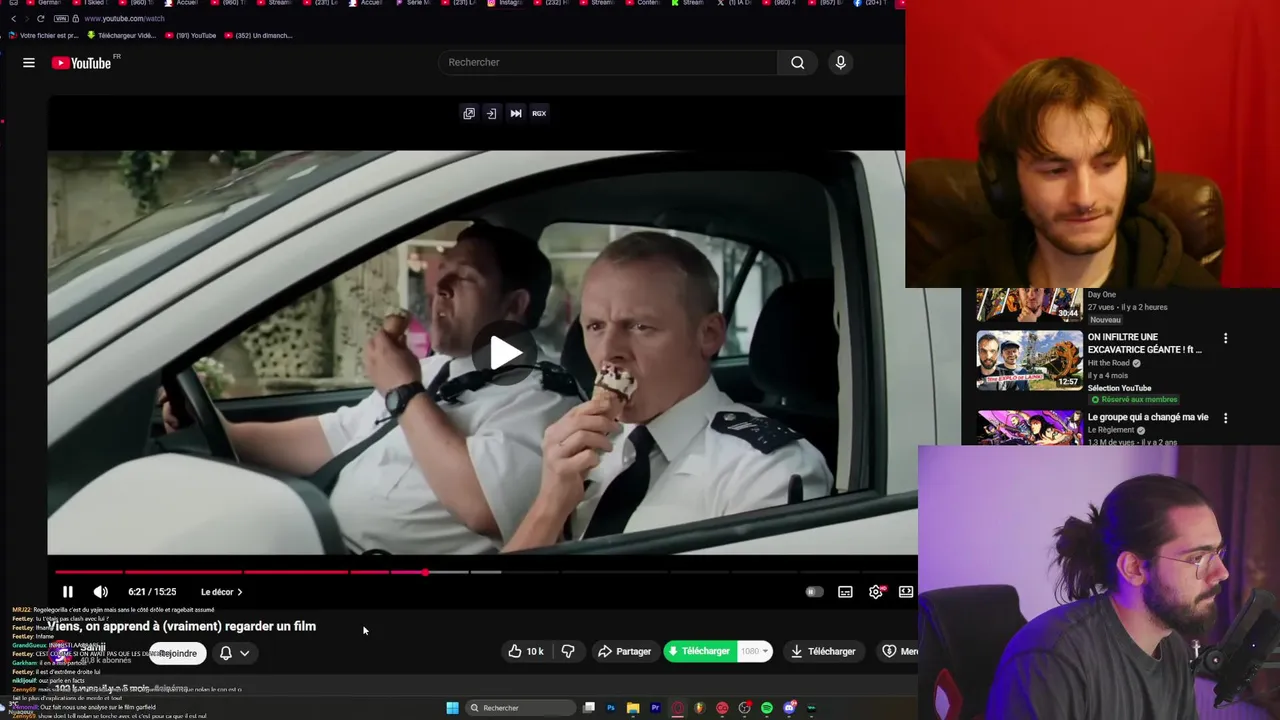Click the search magnifier button

click(797, 62)
